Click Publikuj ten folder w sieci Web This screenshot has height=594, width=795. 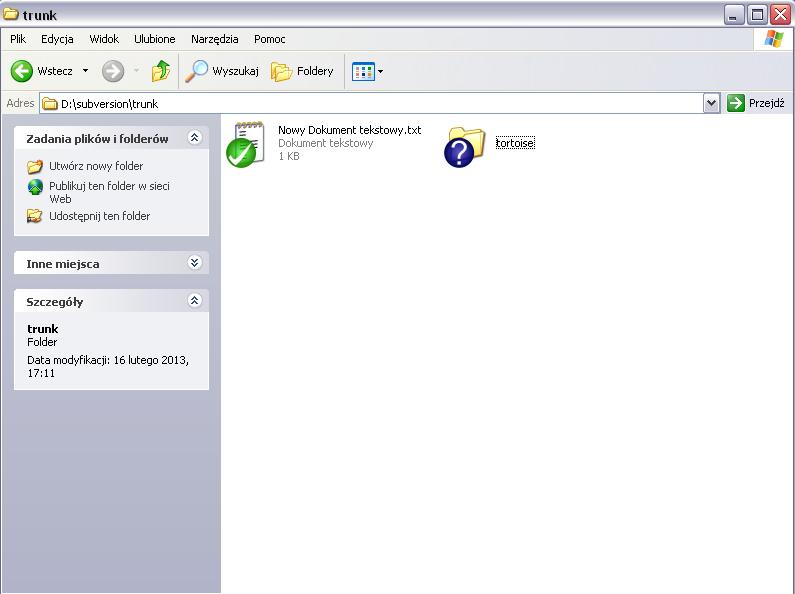pyautogui.click(x=109, y=192)
